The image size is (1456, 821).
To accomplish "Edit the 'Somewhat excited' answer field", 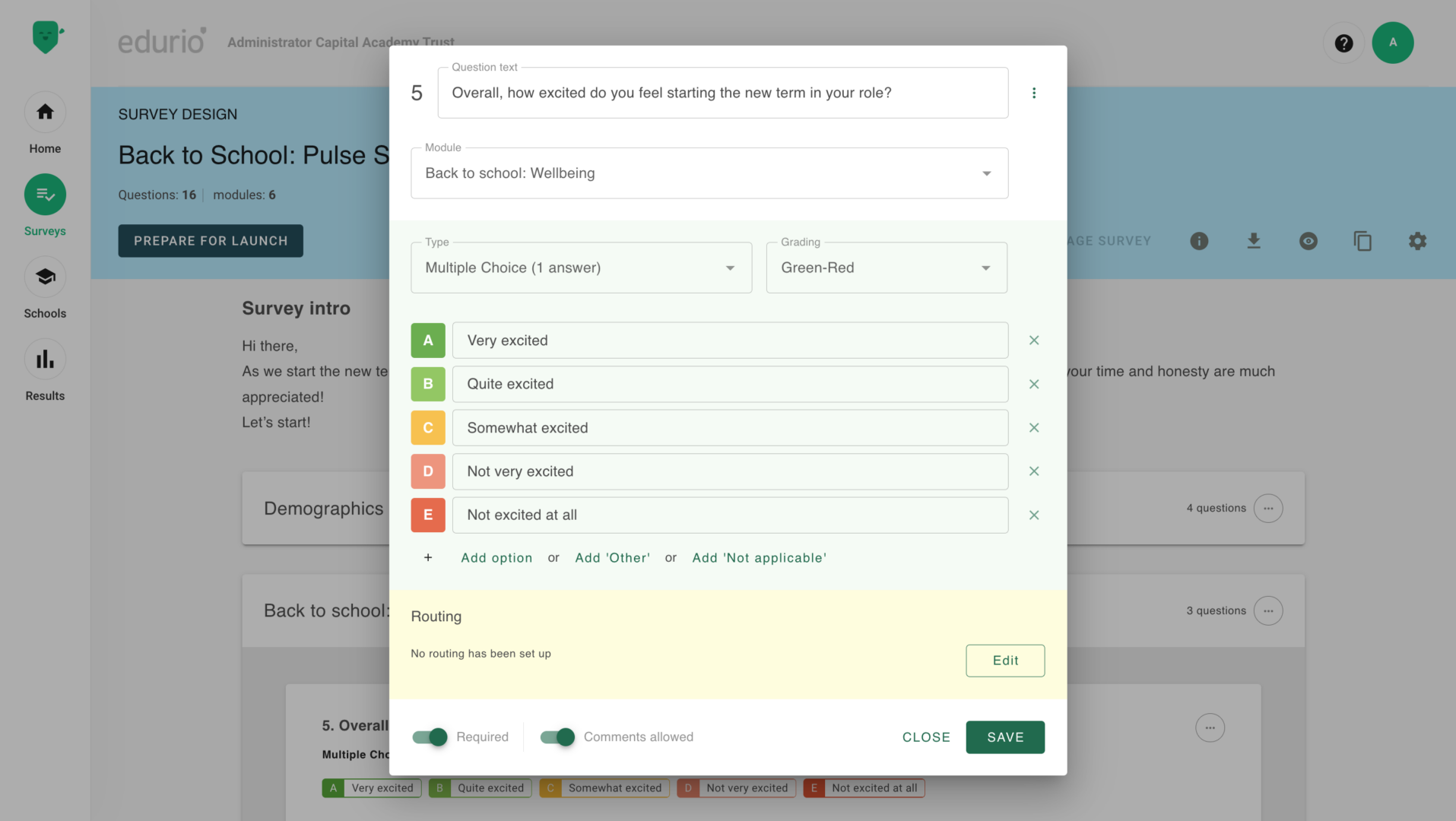I will pyautogui.click(x=730, y=428).
